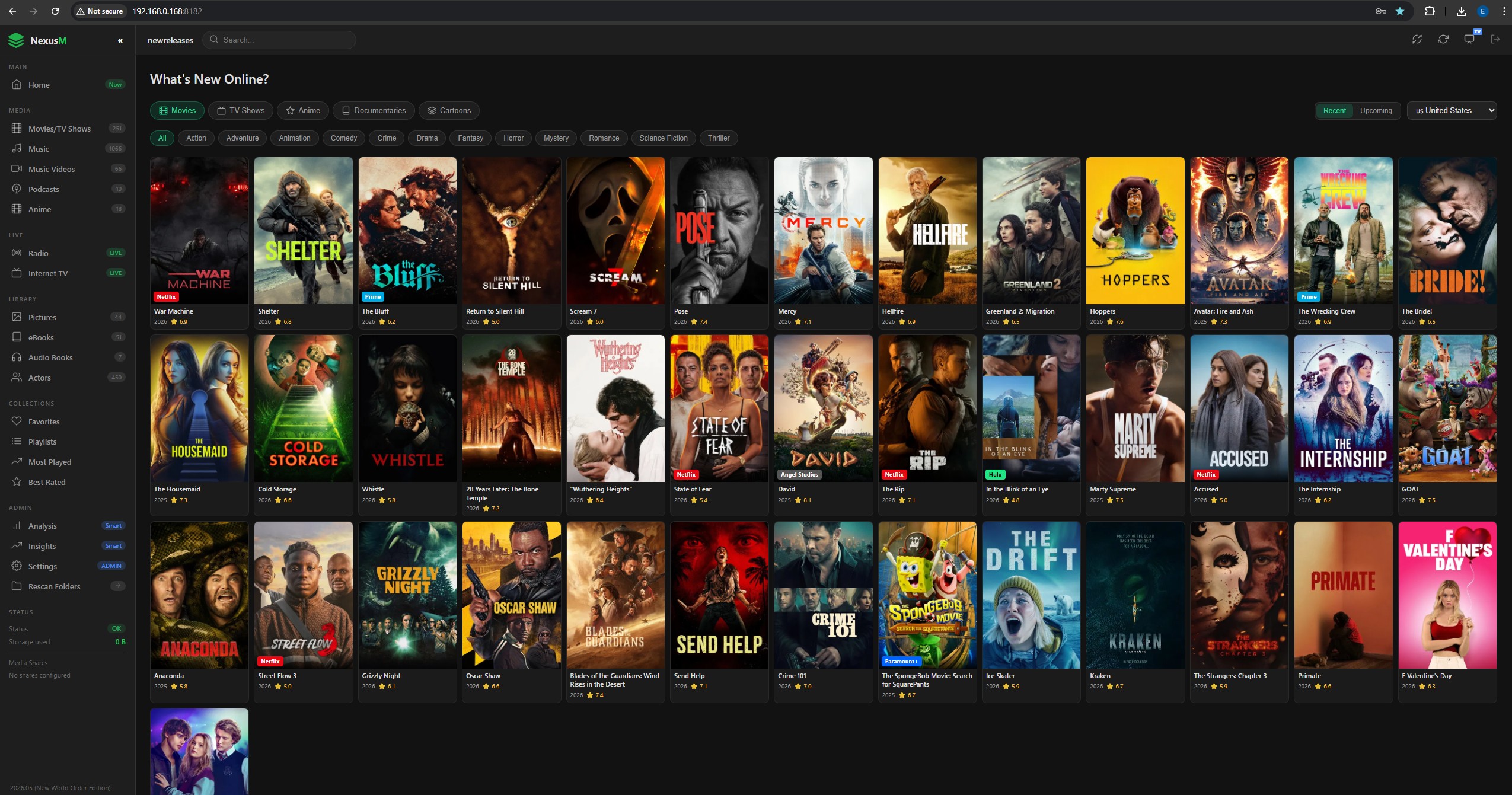Filter by the Horror genre chip
Viewport: 1512px width, 795px height.
tap(513, 138)
